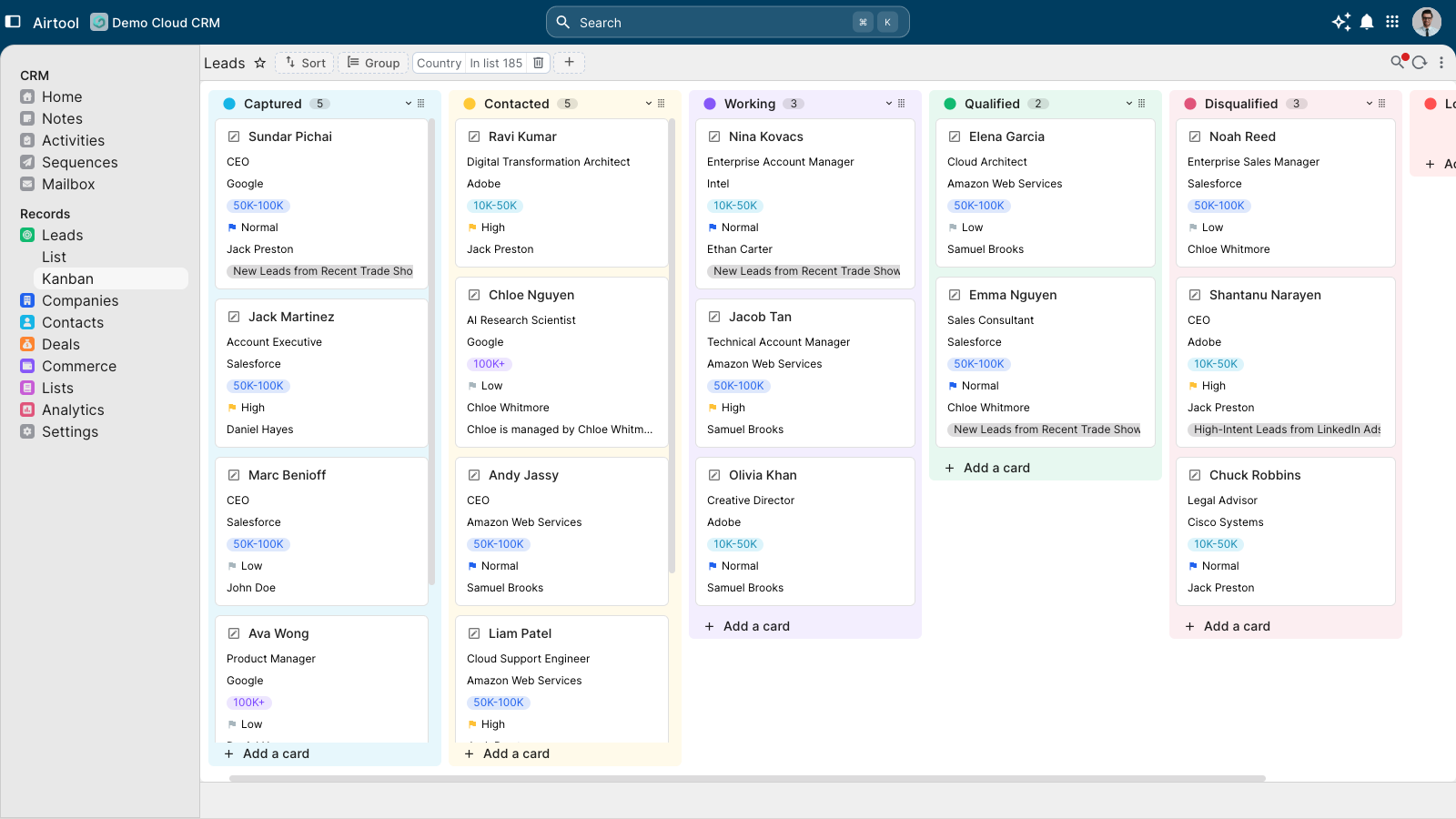Open the user profile avatar
This screenshot has width=1456, height=819.
[x=1427, y=22]
